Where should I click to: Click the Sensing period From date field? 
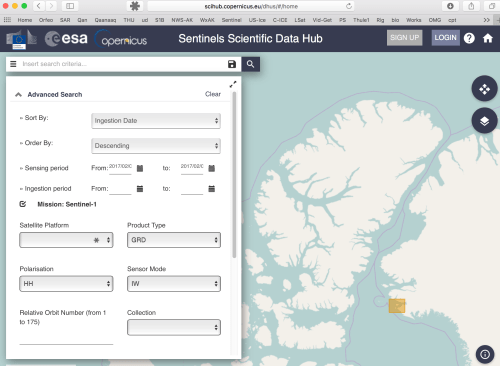pyautogui.click(x=120, y=168)
